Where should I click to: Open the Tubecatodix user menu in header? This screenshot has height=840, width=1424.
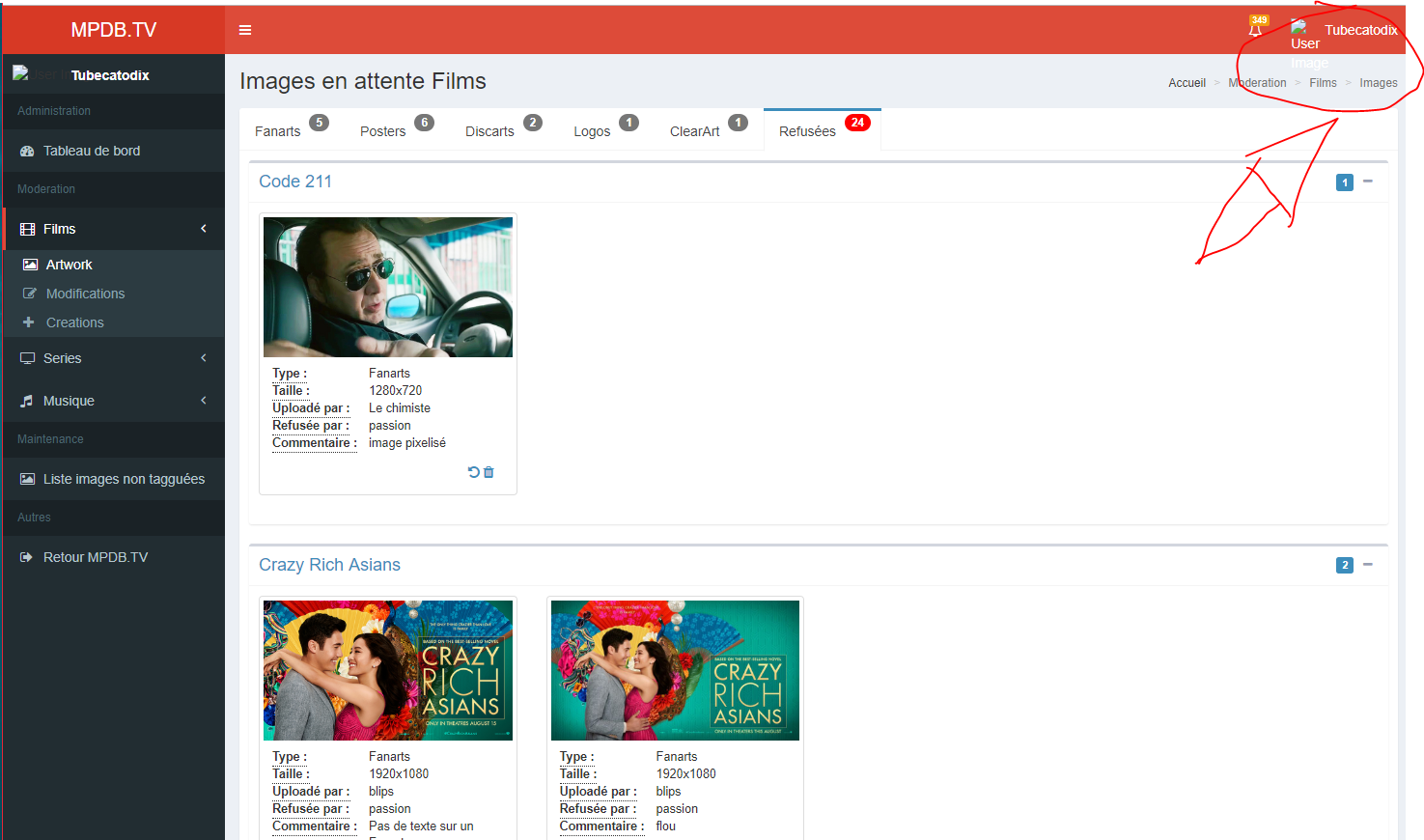coord(1344,30)
